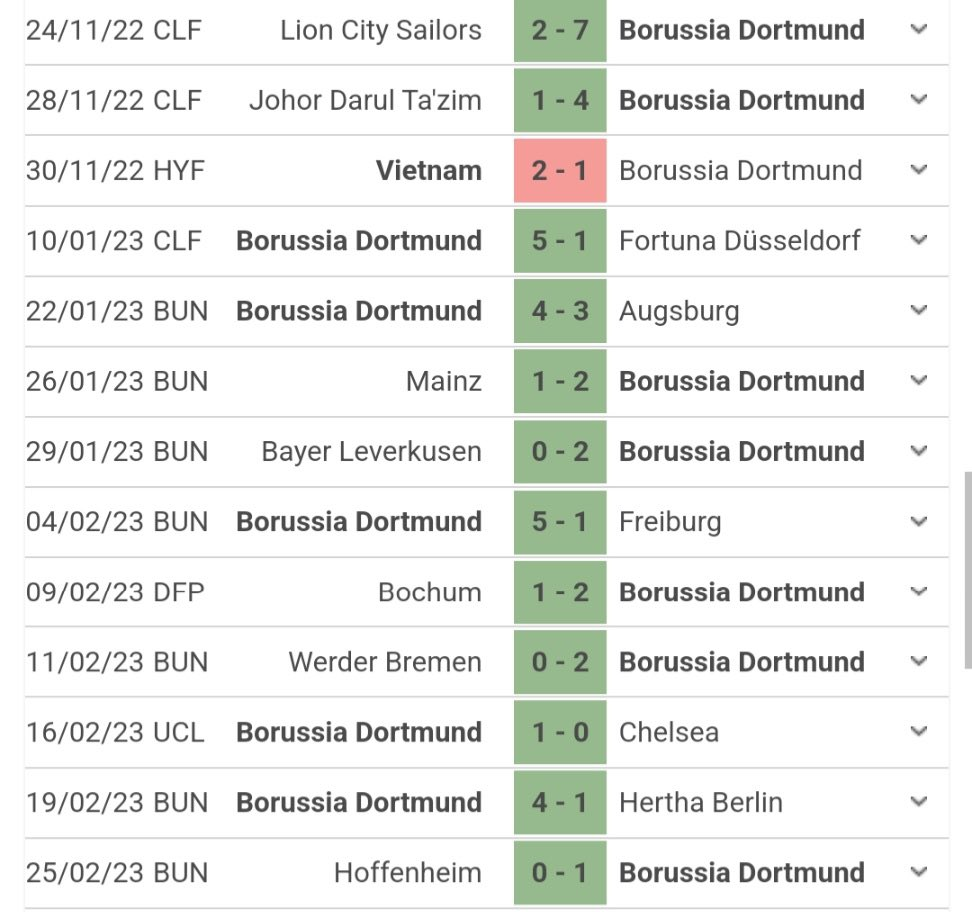Screen dimensions: 972x912
Task: Click the 09/02/23 DFP match date
Action: 115,592
